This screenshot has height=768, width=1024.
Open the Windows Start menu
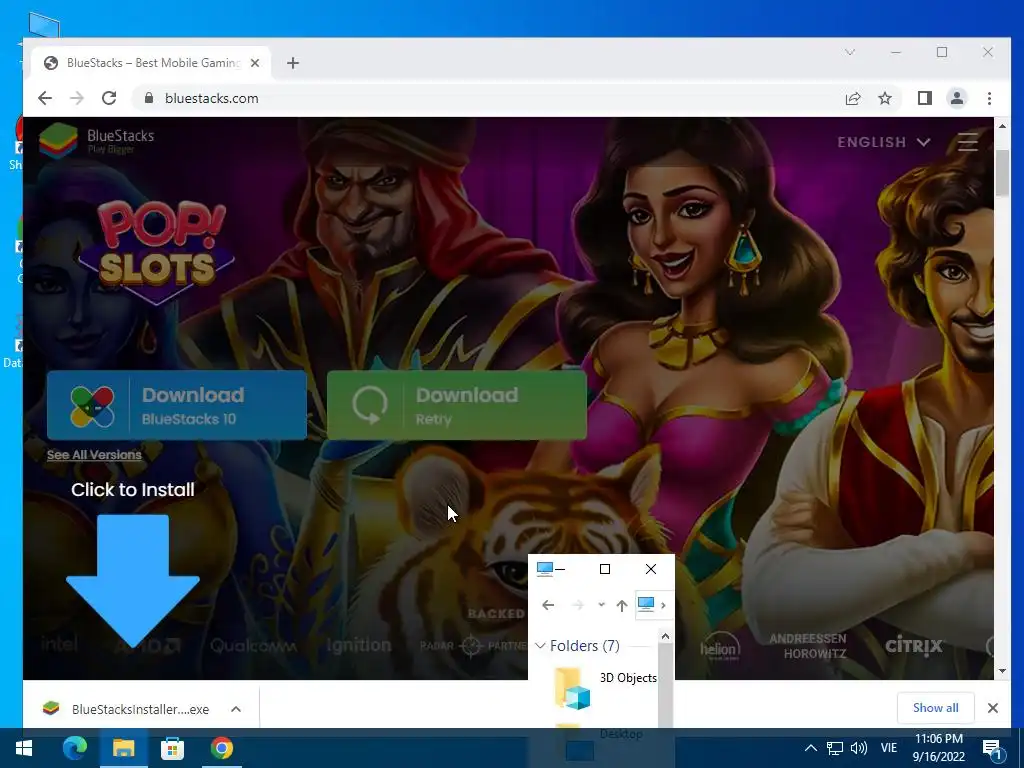point(24,748)
